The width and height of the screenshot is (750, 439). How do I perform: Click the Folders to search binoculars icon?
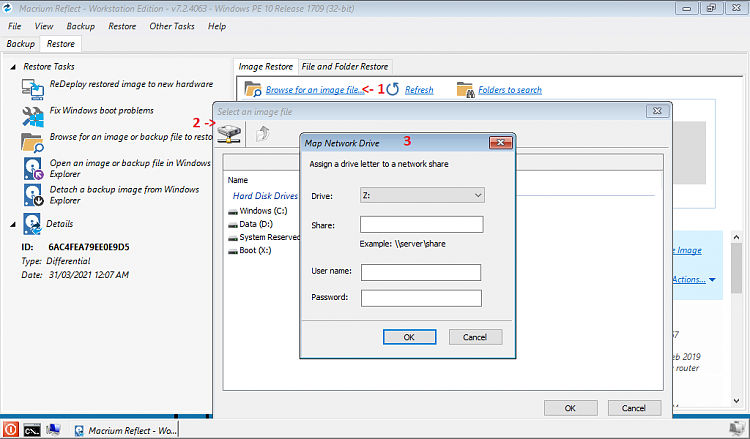[465, 89]
